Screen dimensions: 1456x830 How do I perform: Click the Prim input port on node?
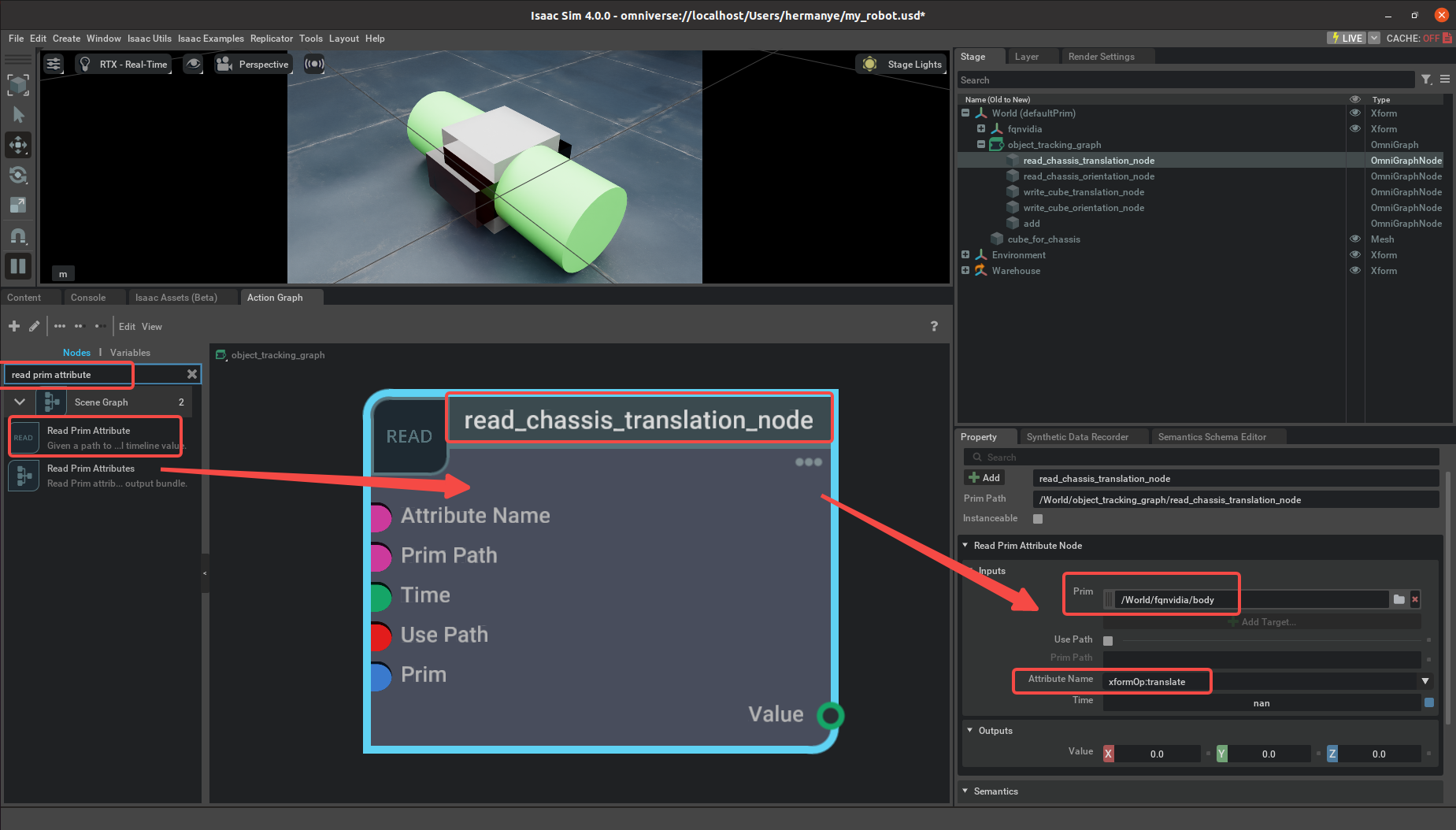[380, 676]
